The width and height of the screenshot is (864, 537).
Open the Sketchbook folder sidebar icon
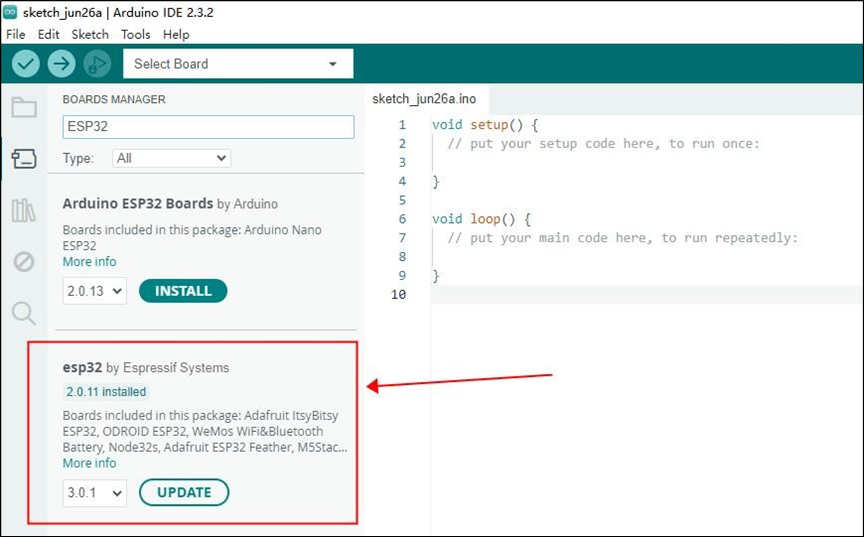pyautogui.click(x=24, y=107)
